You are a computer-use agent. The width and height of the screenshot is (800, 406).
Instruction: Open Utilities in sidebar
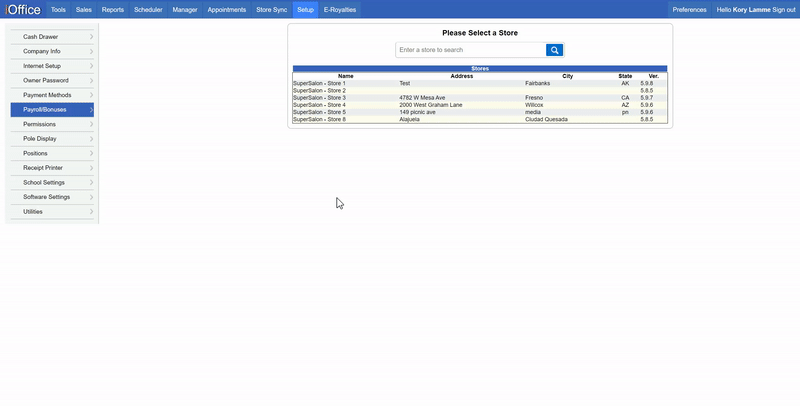(52, 212)
